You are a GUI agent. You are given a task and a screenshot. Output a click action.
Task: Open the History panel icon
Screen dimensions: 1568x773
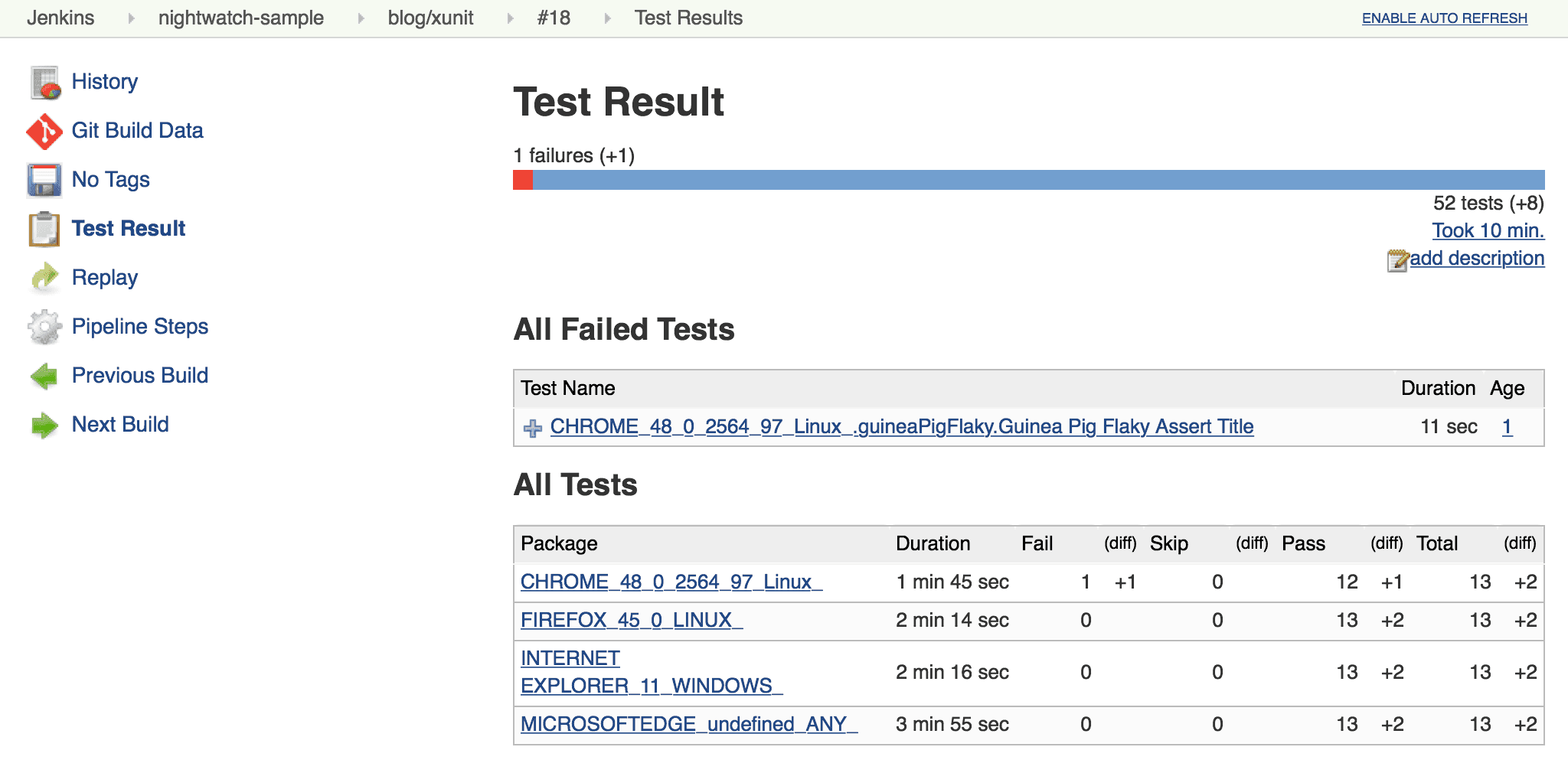[44, 81]
